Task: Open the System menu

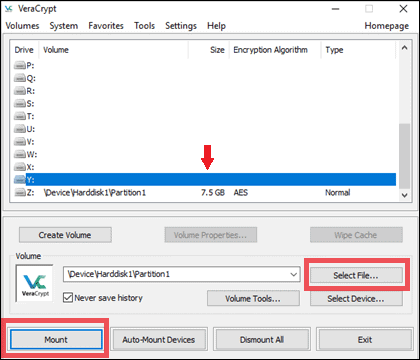Action: 64,26
